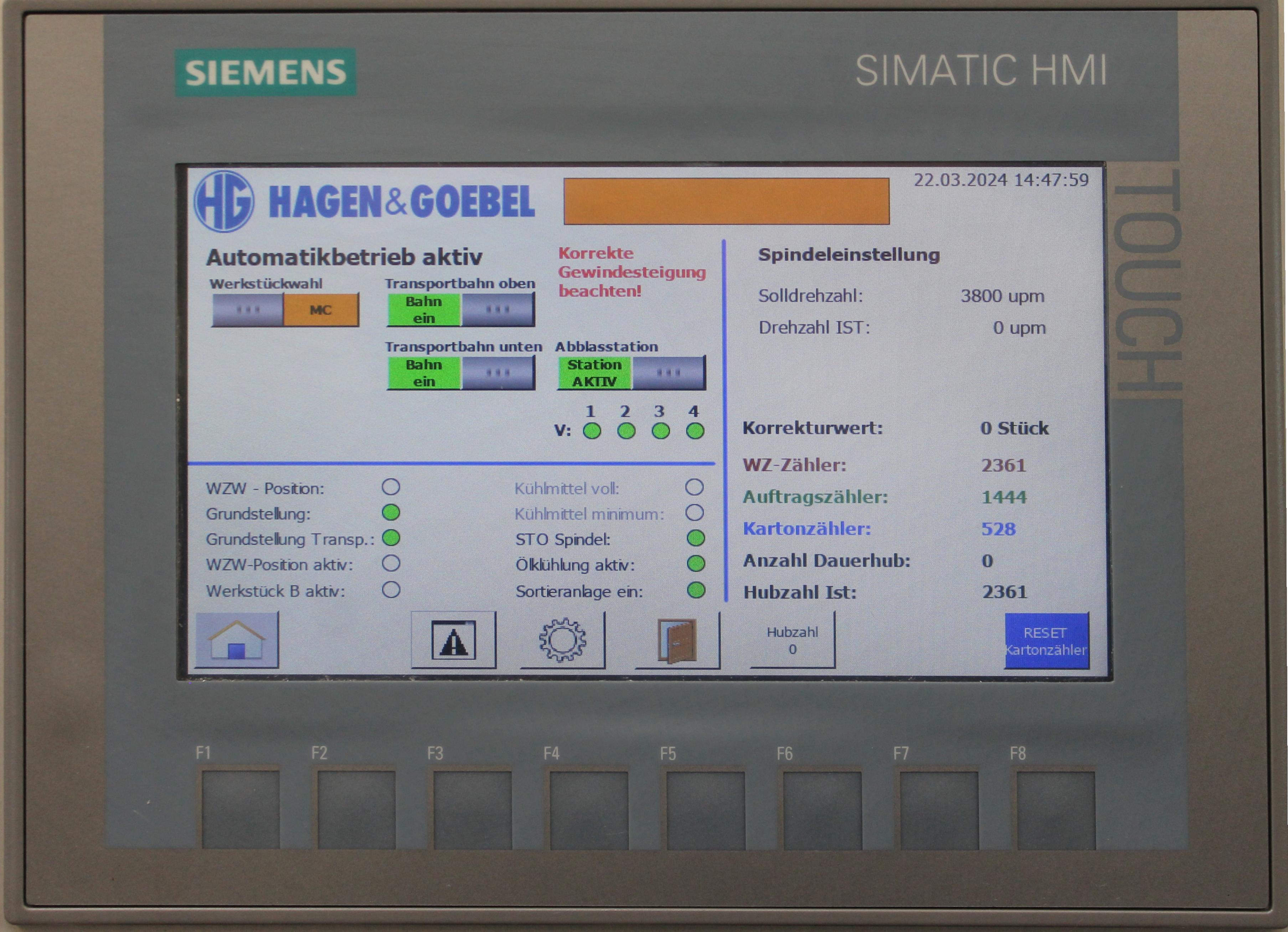This screenshot has width=1288, height=932.
Task: Click the Grundstellung indicator lamp
Action: pos(391,513)
